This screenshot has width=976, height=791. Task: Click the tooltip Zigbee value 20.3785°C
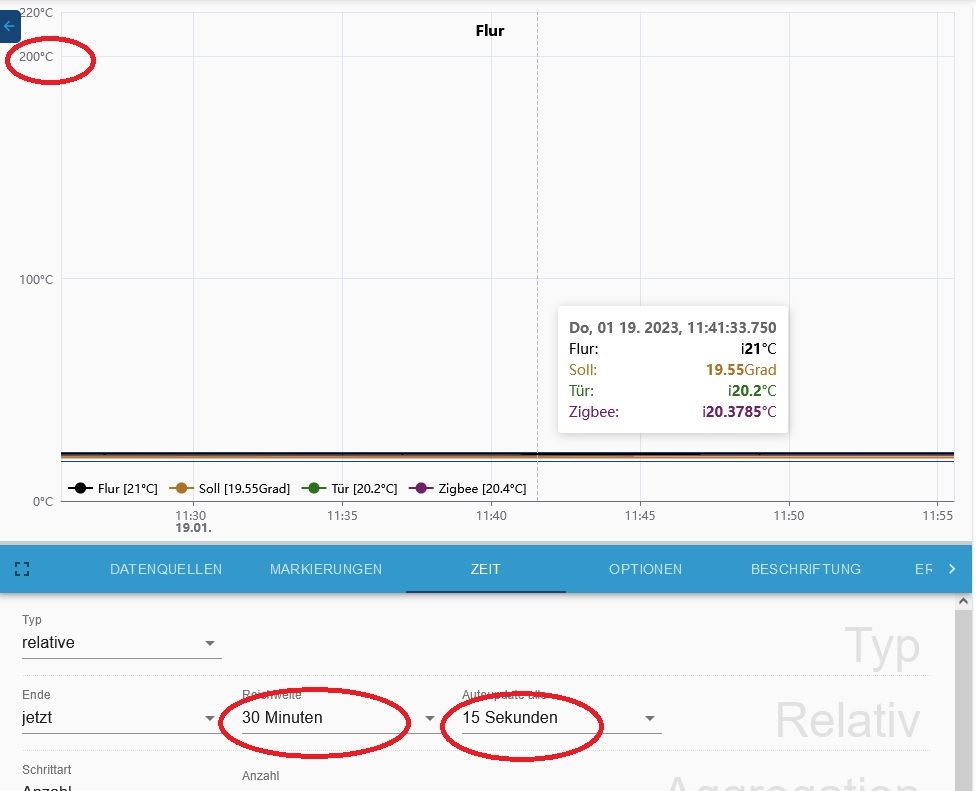739,411
